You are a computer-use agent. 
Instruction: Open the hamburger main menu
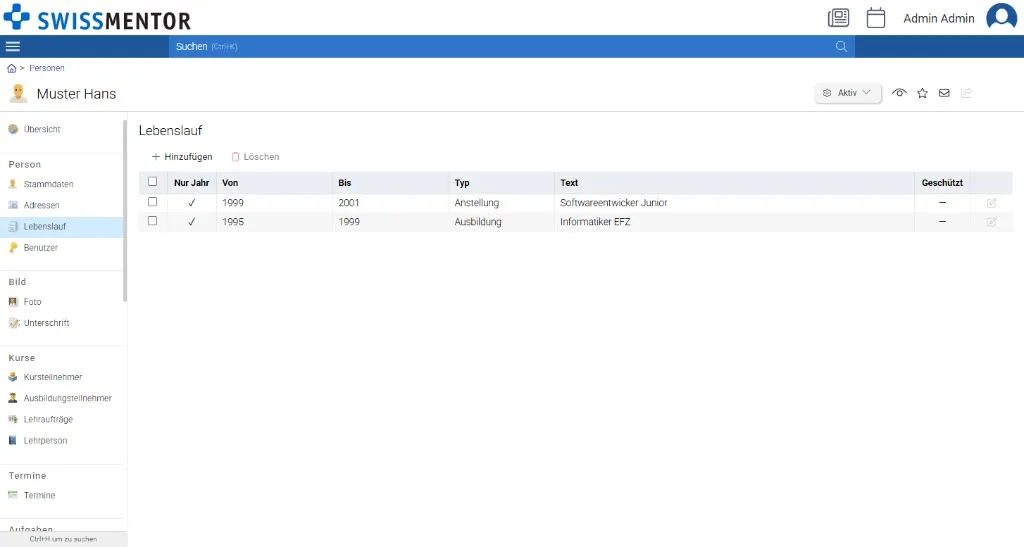pos(12,46)
